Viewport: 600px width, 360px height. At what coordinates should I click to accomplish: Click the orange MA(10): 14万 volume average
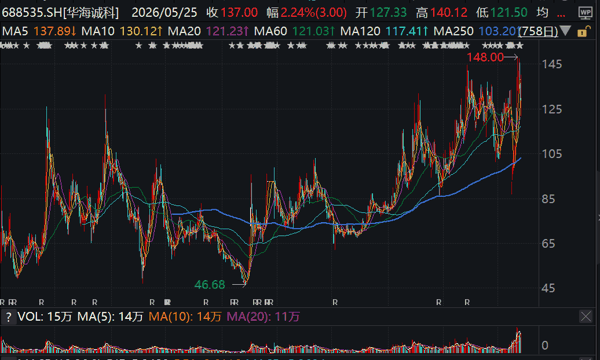pos(185,317)
